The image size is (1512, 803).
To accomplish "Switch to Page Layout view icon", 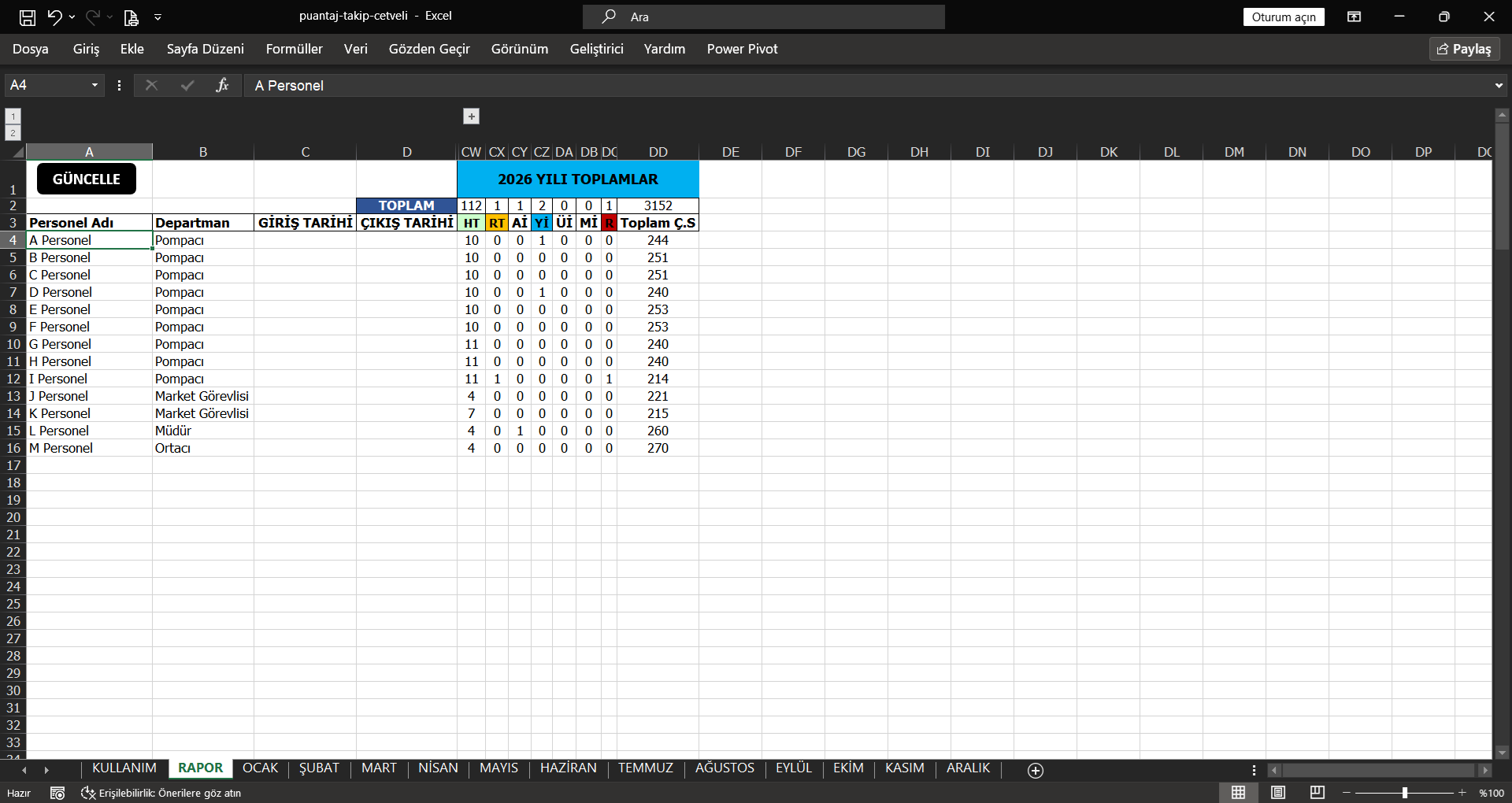I will click(x=1278, y=792).
